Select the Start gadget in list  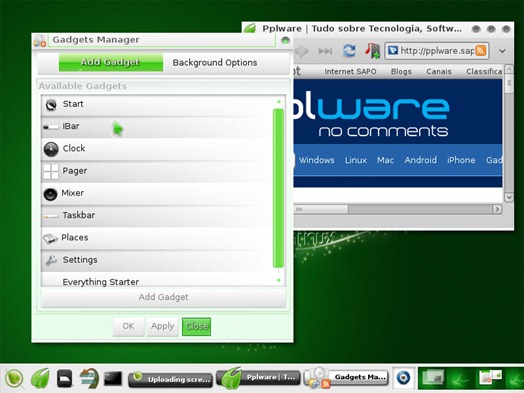pyautogui.click(x=157, y=105)
